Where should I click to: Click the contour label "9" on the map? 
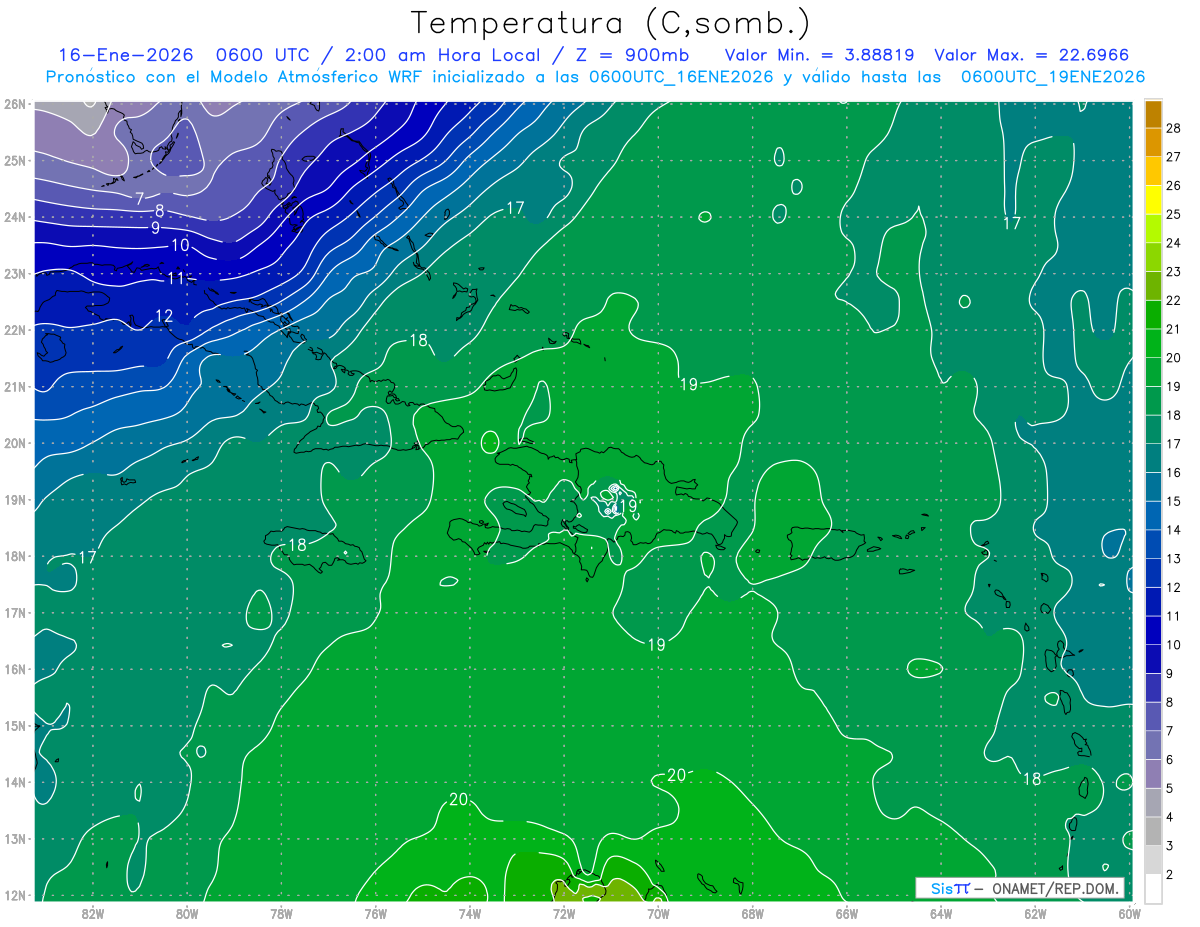(155, 228)
